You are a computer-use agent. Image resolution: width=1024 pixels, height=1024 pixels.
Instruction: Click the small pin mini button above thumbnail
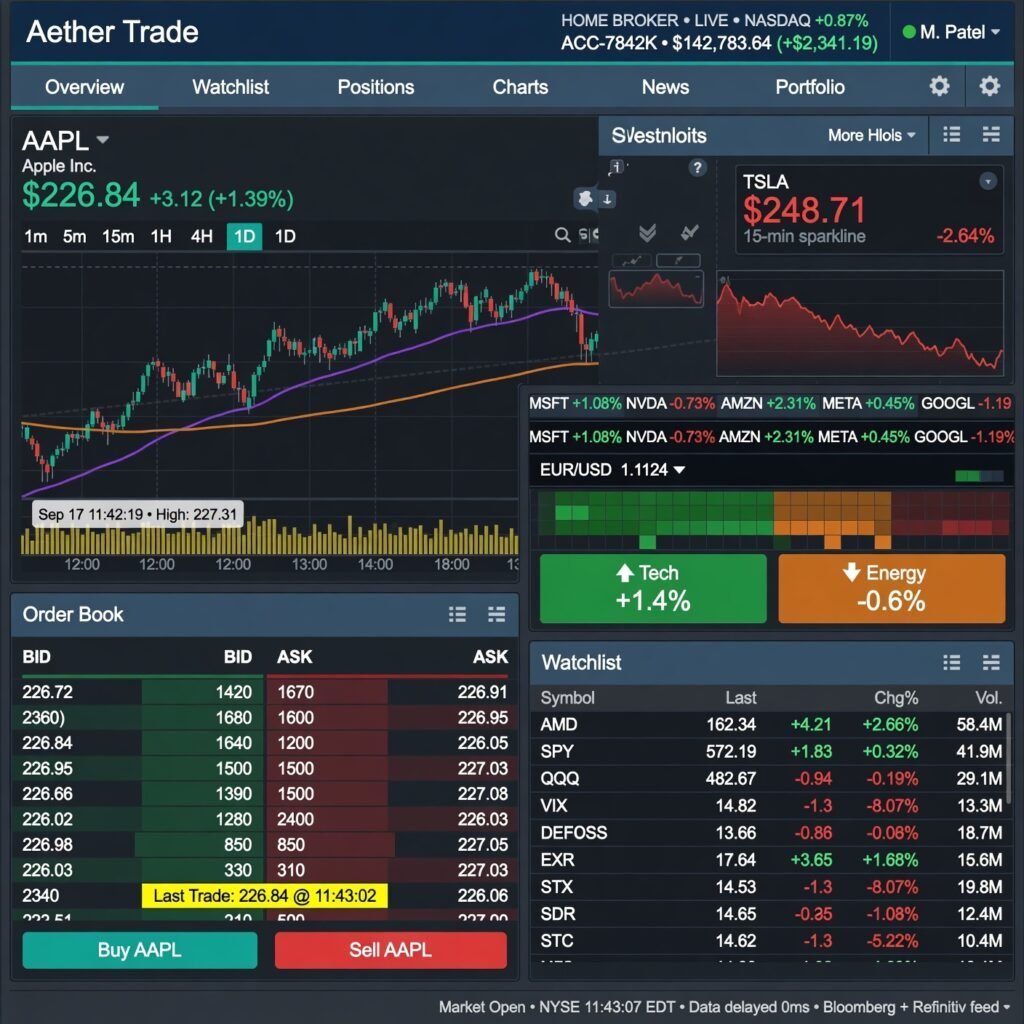(x=679, y=261)
